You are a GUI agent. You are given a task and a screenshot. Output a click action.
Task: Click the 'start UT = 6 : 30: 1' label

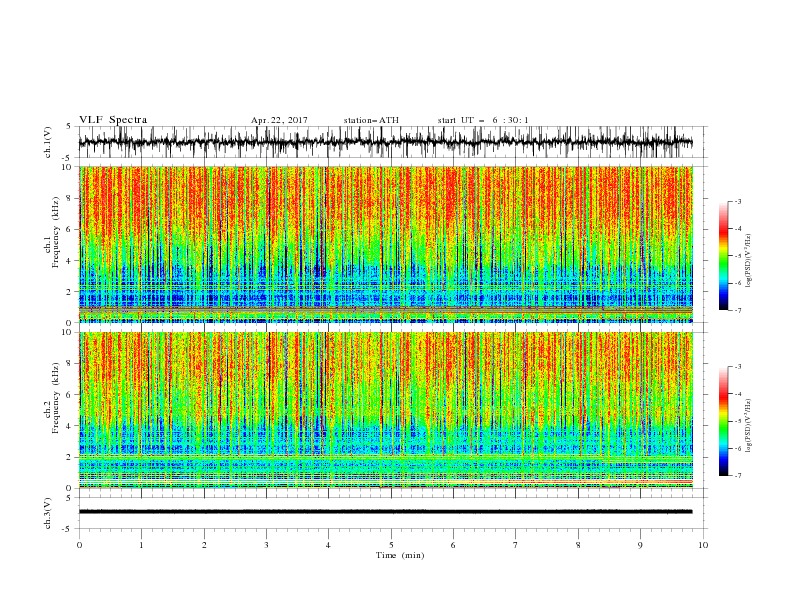point(483,120)
